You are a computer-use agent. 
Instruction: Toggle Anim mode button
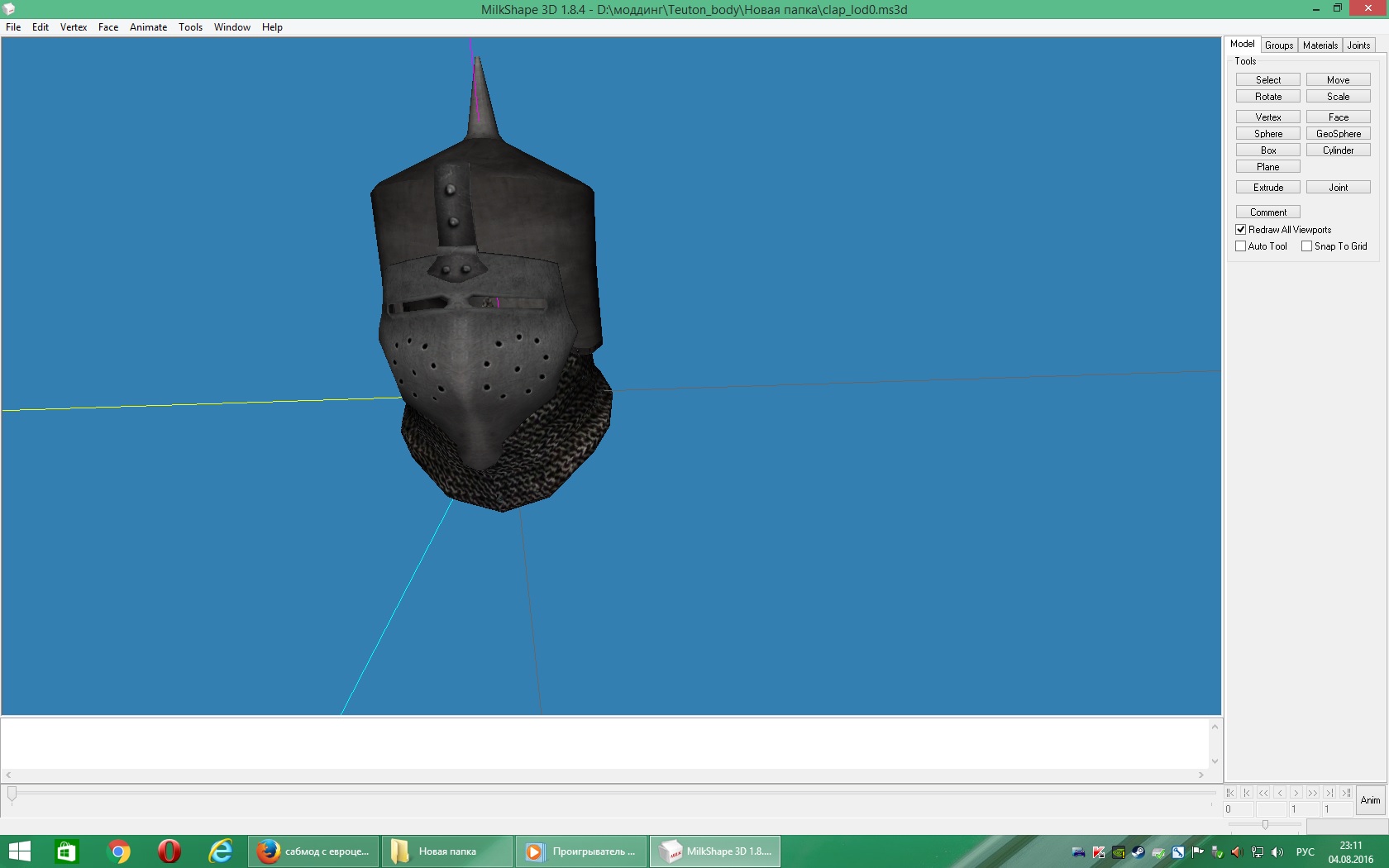pyautogui.click(x=1371, y=800)
